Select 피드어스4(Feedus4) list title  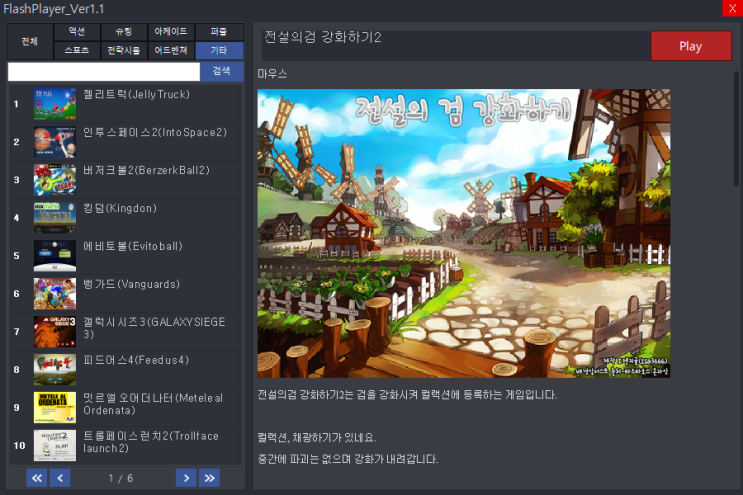click(x=136, y=360)
